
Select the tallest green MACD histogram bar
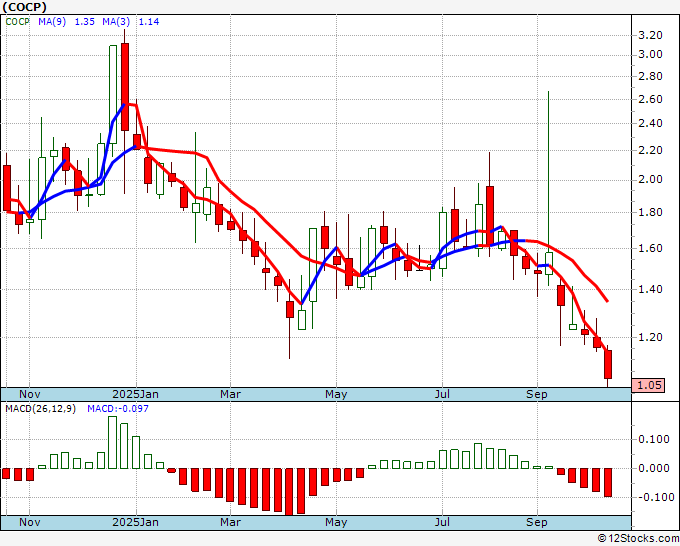pos(112,442)
